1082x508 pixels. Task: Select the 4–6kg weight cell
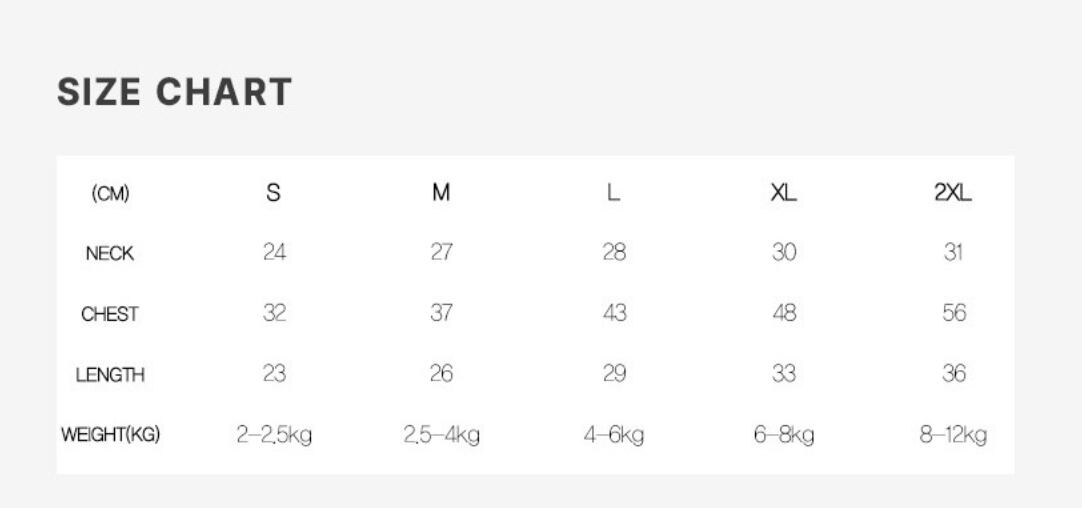614,435
